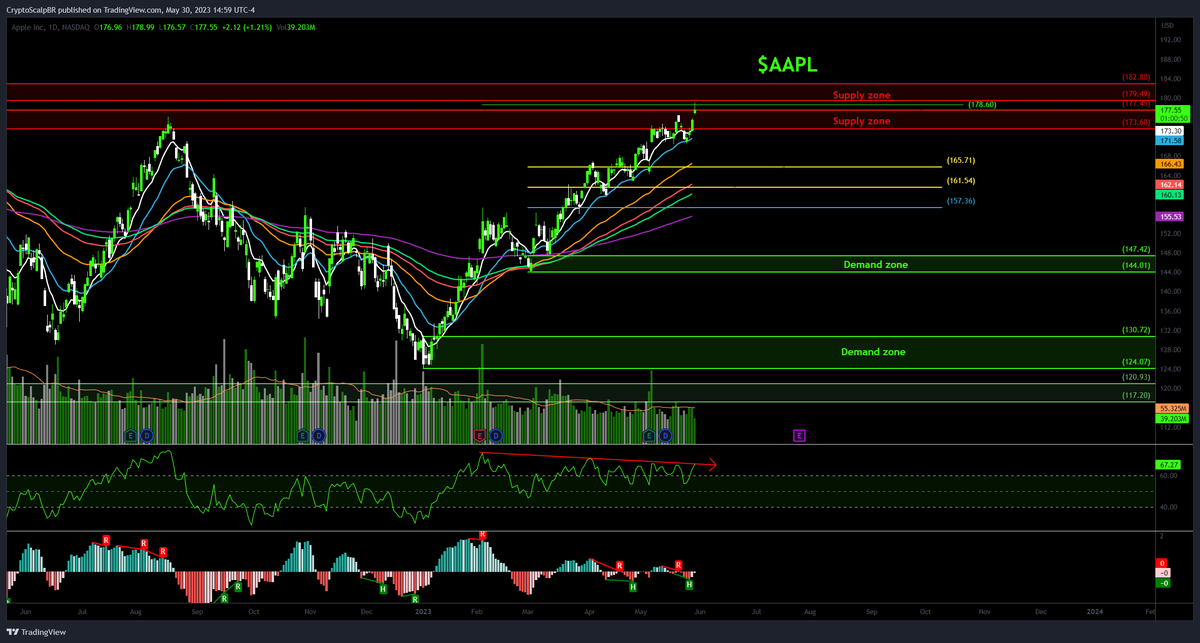Click the $AAPL ticker title text
Image resolution: width=1200 pixels, height=643 pixels.
click(x=788, y=65)
